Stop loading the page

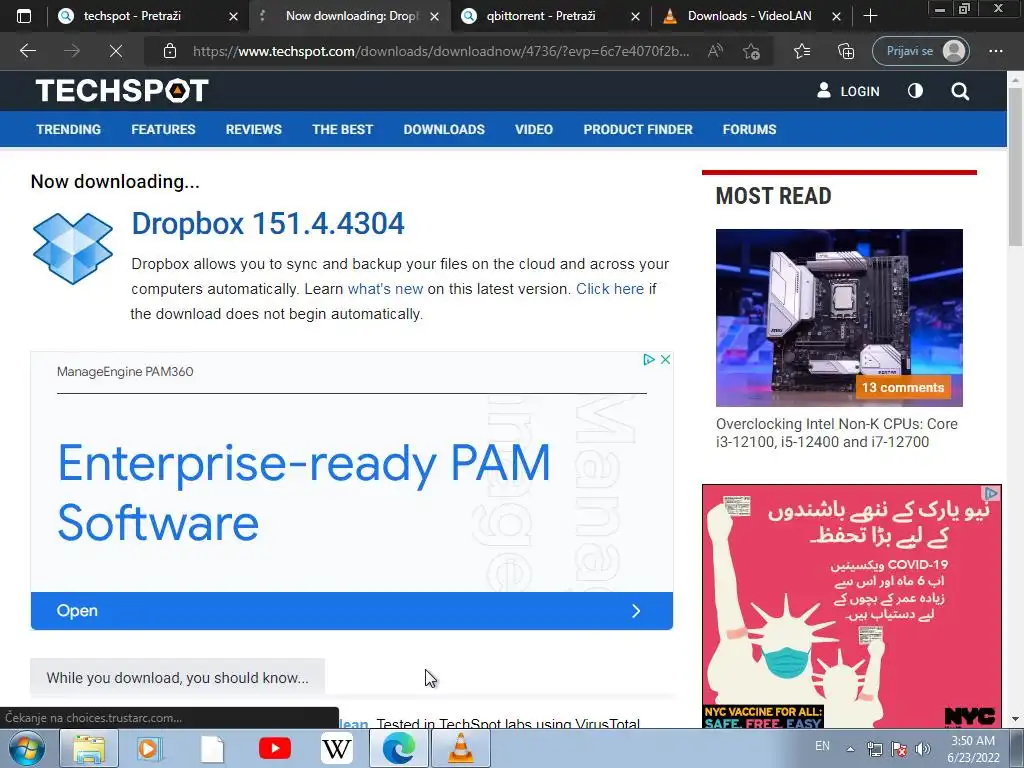116,51
